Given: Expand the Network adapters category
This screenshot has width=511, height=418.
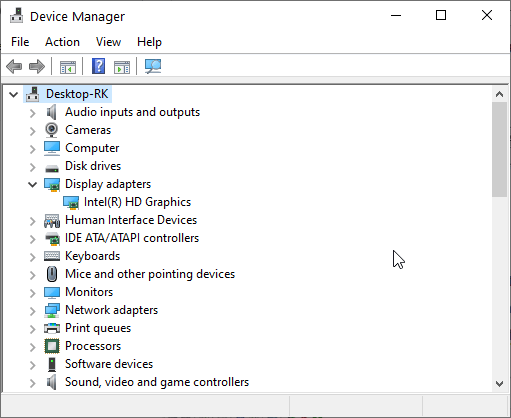Looking at the screenshot, I should pos(32,311).
